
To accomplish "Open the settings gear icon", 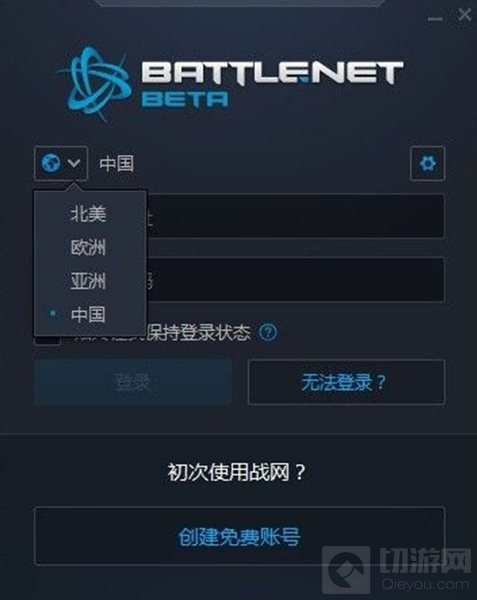I will [x=427, y=163].
